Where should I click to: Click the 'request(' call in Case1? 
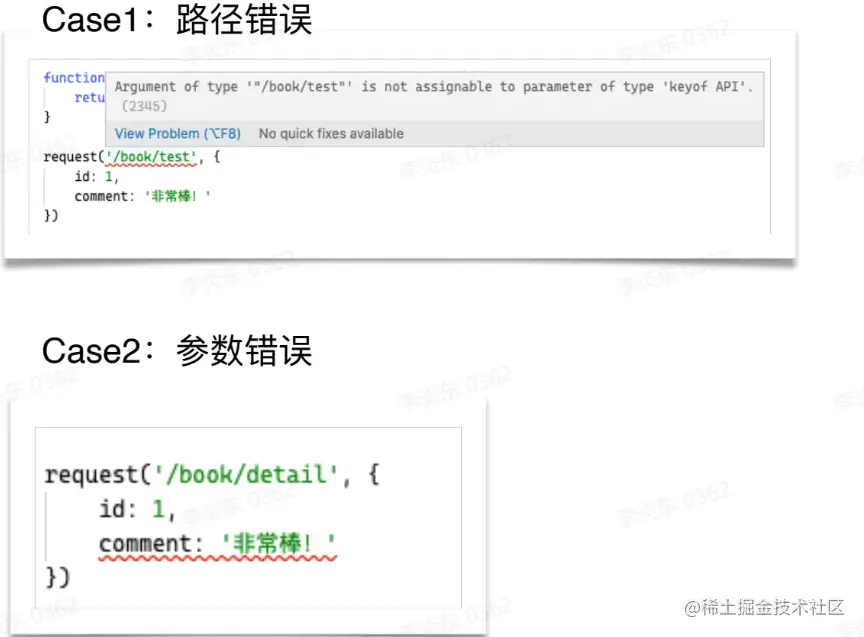click(x=74, y=157)
